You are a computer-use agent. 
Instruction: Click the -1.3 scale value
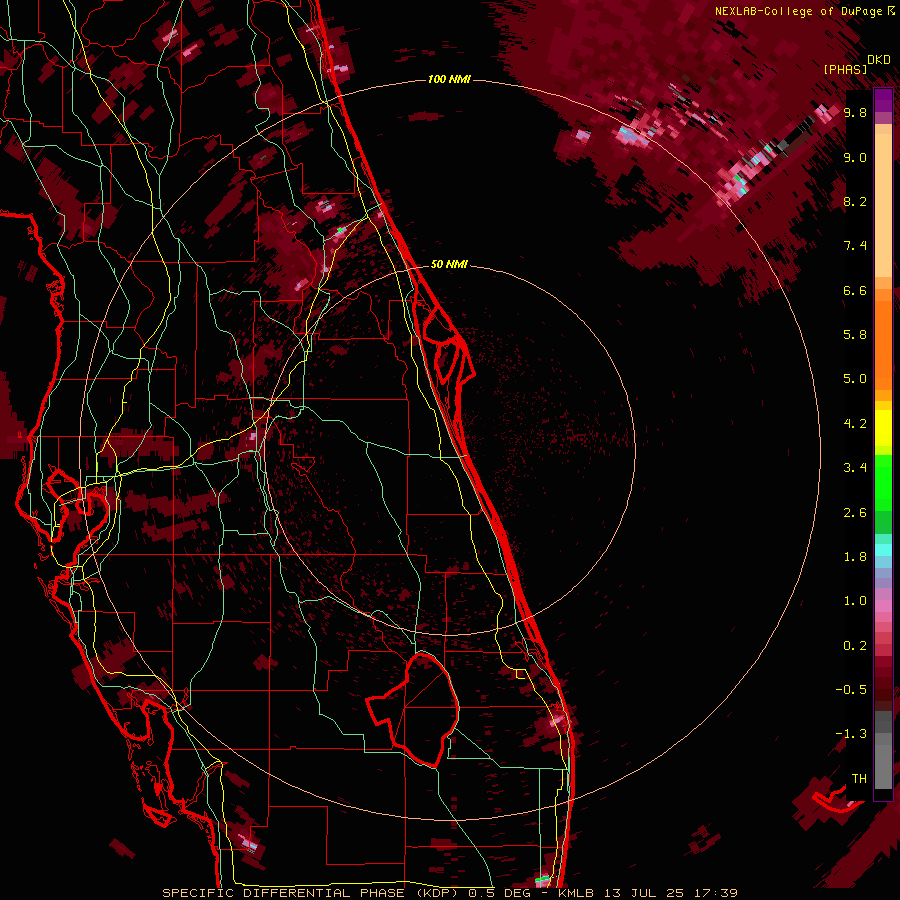(851, 734)
